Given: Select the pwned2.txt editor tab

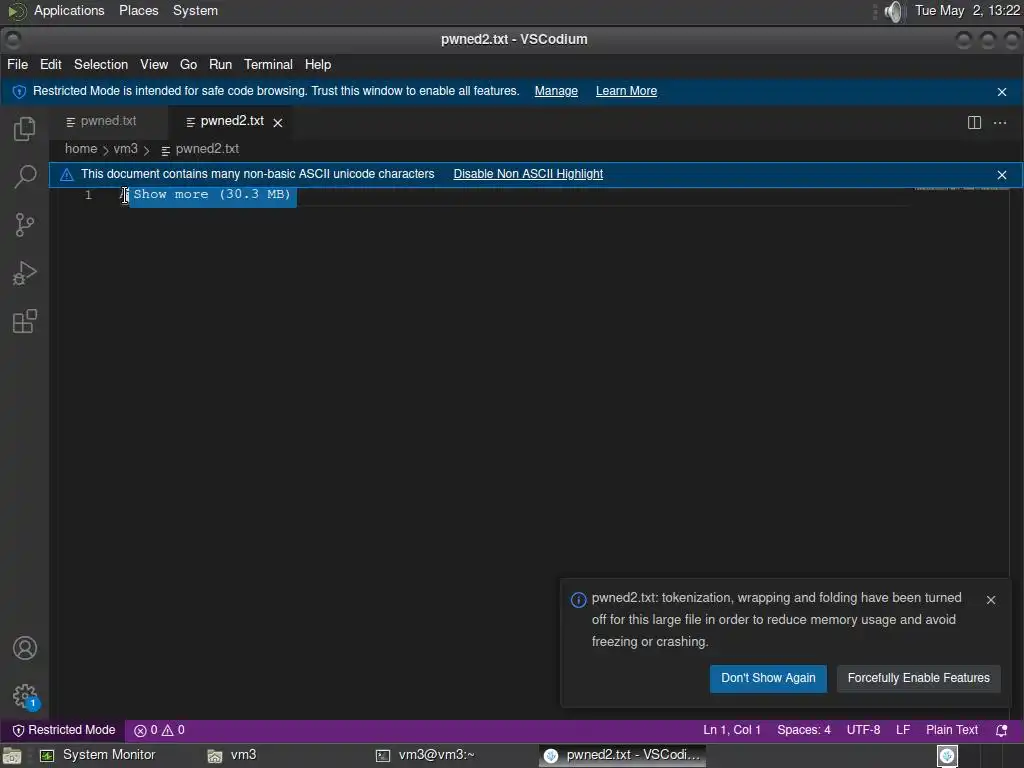Looking at the screenshot, I should tap(231, 121).
